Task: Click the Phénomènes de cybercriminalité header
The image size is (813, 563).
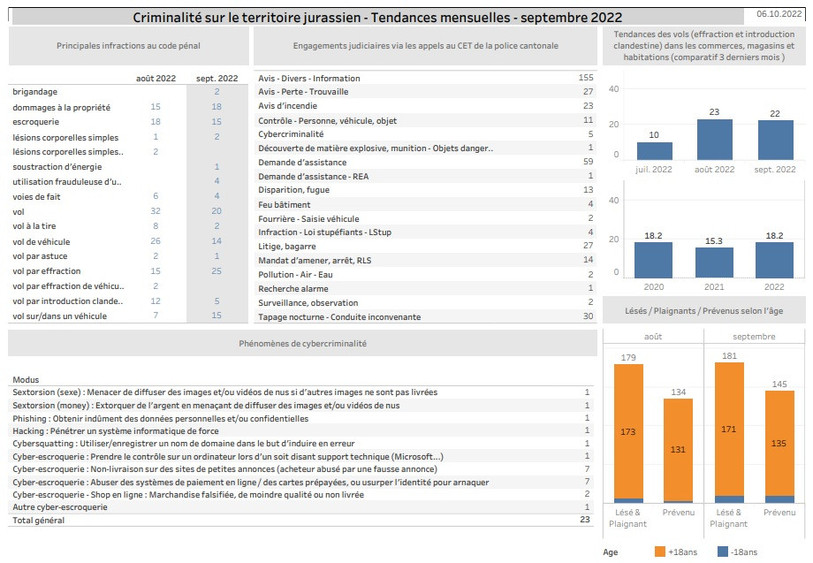Action: (x=303, y=343)
